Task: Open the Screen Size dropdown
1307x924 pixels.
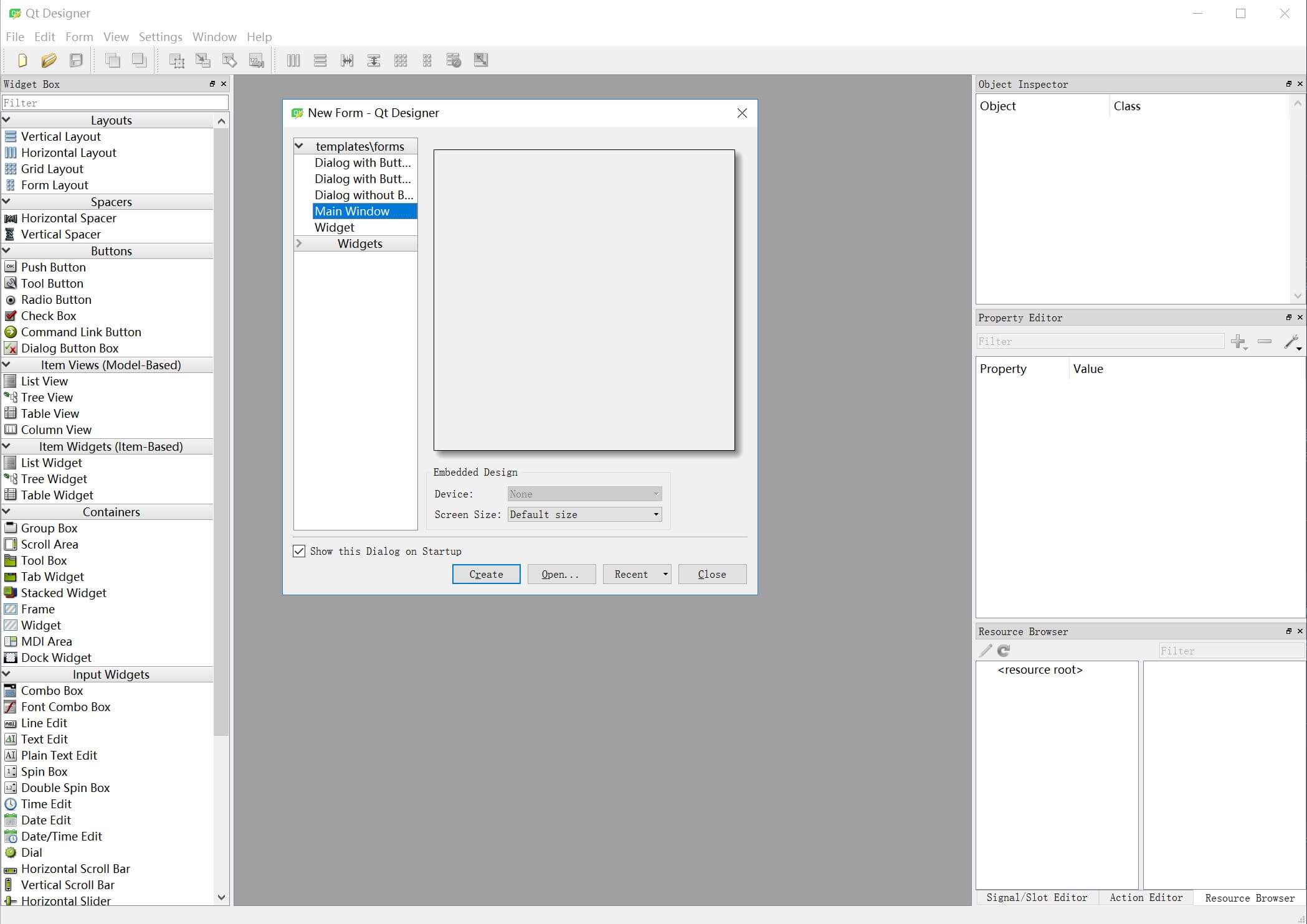Action: coord(584,514)
